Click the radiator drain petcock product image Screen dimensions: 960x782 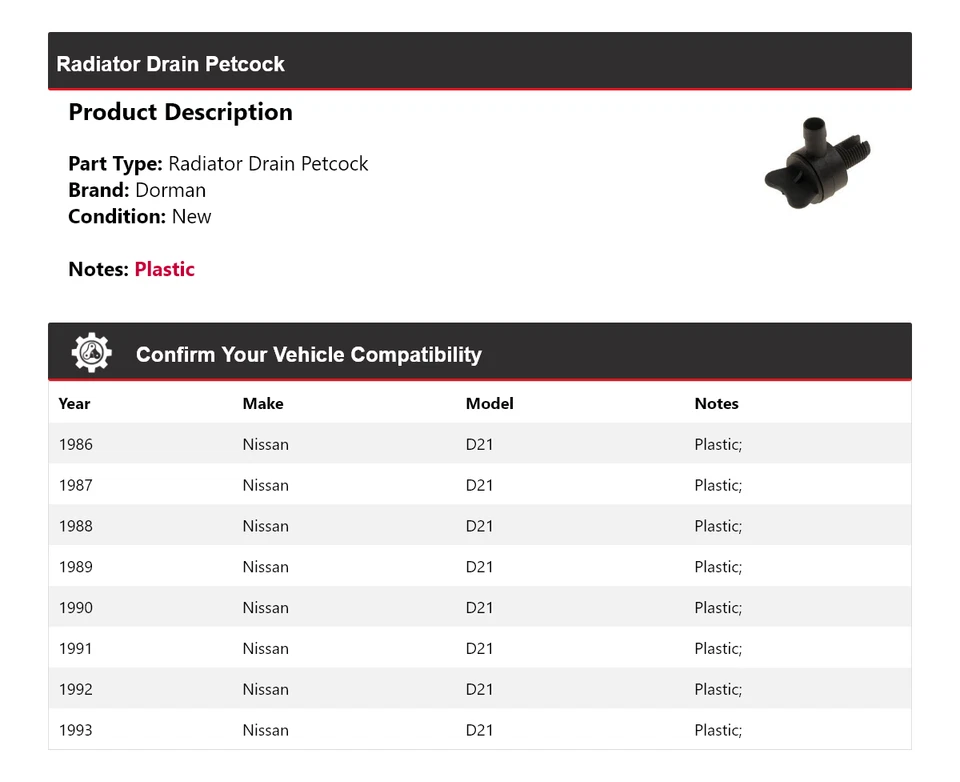point(817,164)
